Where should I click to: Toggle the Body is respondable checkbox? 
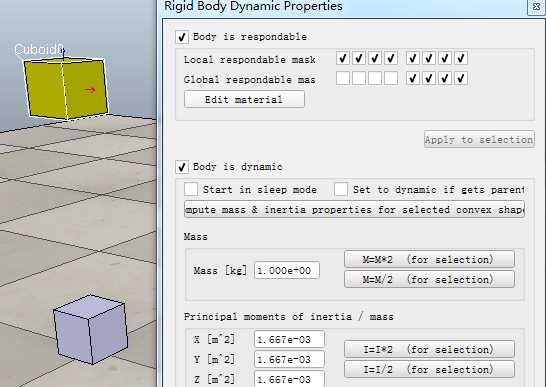[182, 37]
